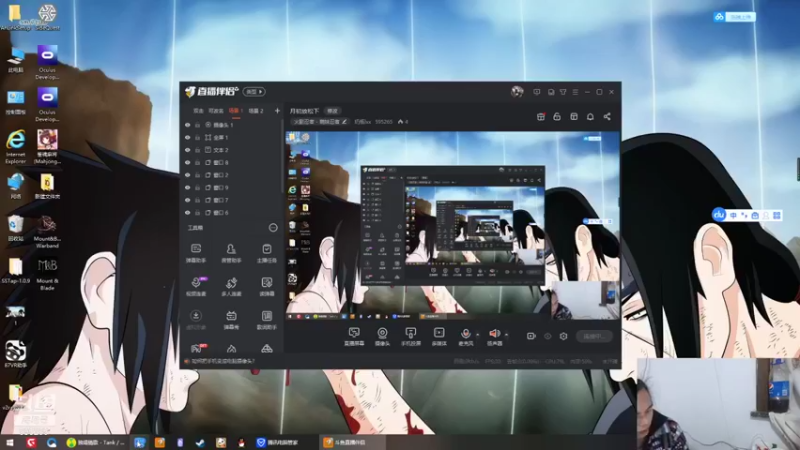Open the 弹幕助手 danmaku assistant tool
The width and height of the screenshot is (800, 450).
196,253
